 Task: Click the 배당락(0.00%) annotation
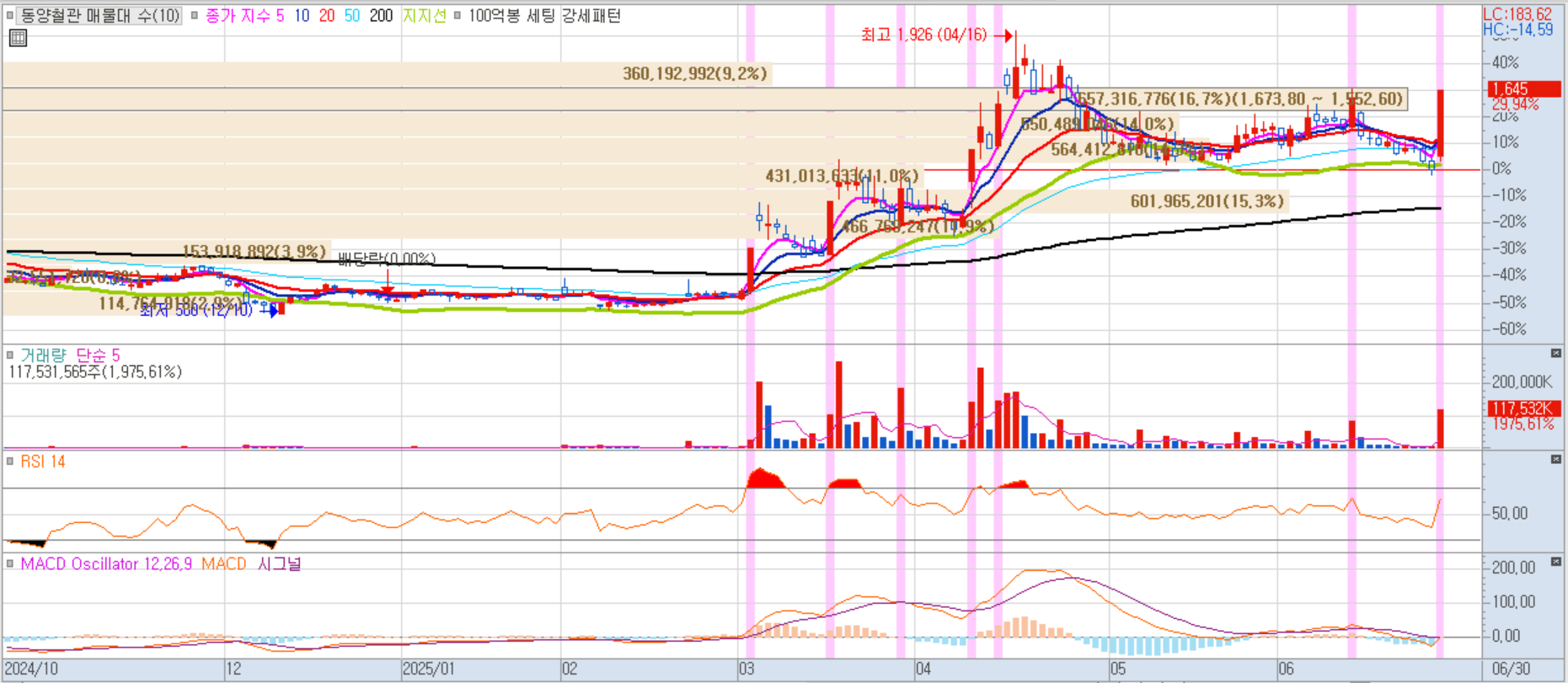point(387,259)
